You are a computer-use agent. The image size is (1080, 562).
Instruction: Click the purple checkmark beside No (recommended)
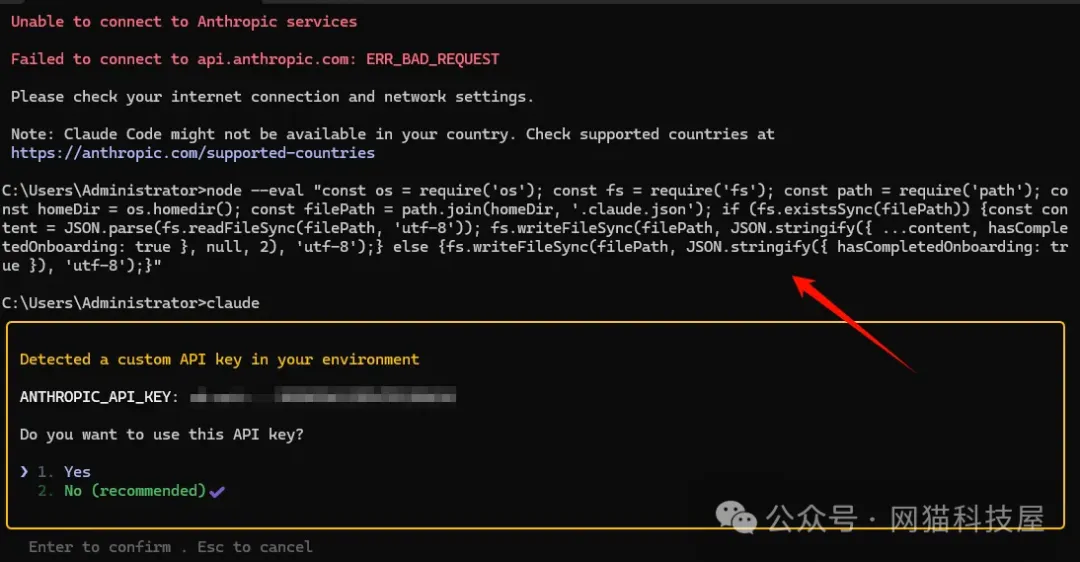pyautogui.click(x=218, y=491)
